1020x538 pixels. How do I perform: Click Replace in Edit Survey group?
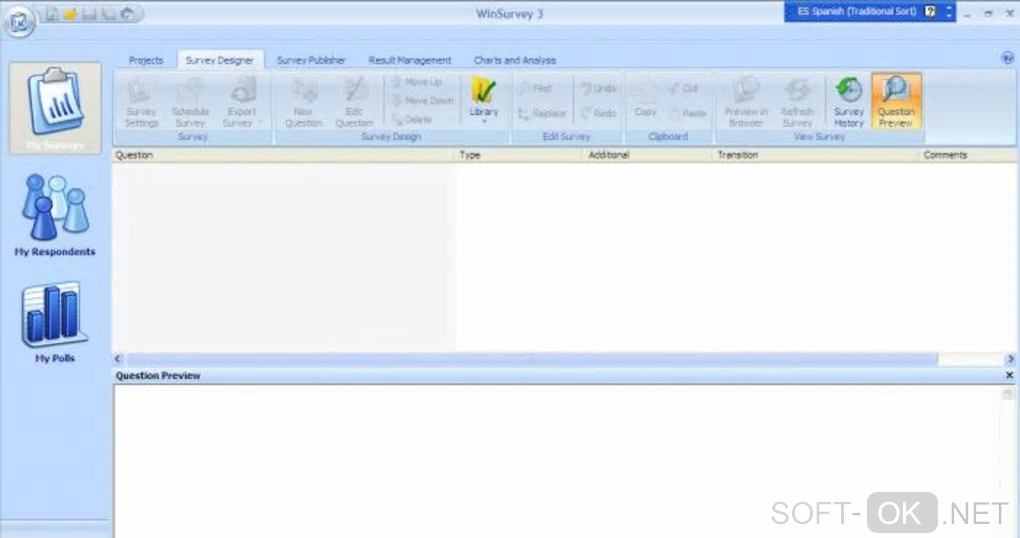pos(542,113)
